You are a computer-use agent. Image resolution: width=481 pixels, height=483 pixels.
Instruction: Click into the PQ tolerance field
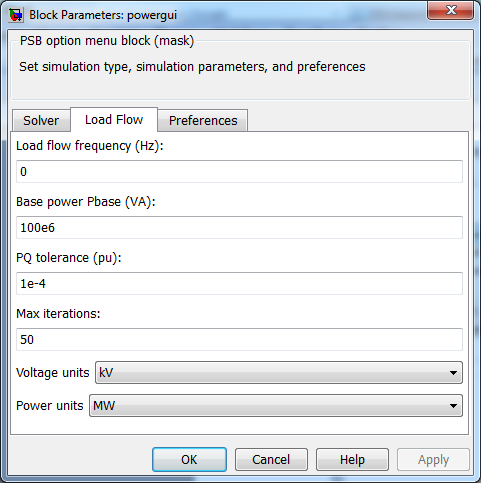239,283
